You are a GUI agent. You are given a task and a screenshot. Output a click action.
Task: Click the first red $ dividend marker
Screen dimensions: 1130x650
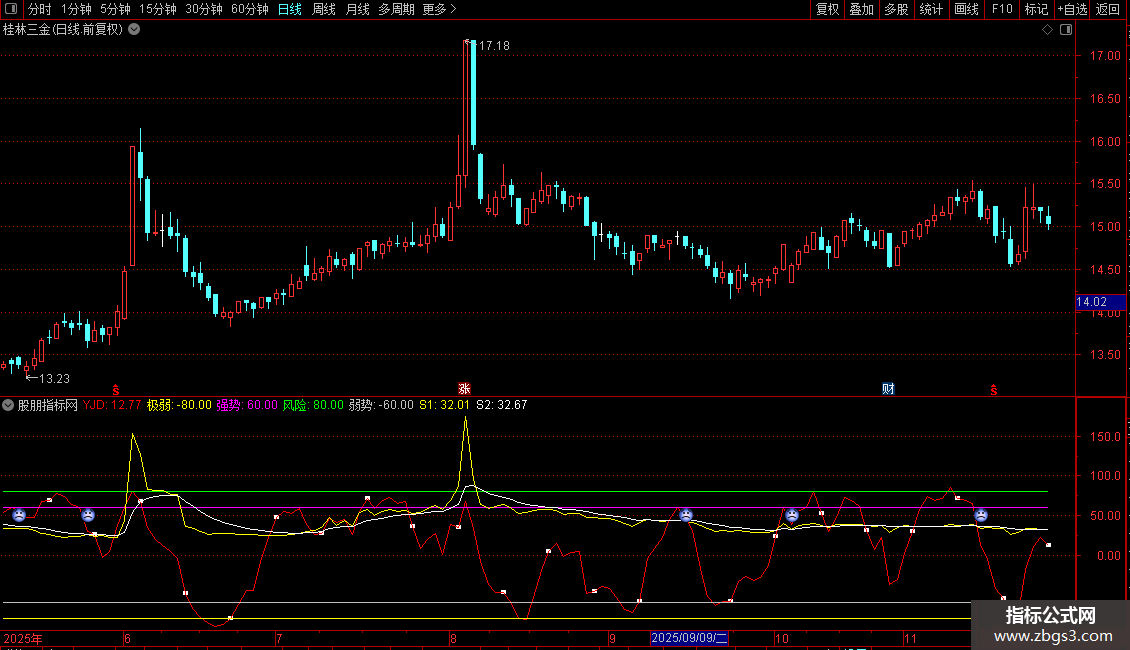(116, 389)
